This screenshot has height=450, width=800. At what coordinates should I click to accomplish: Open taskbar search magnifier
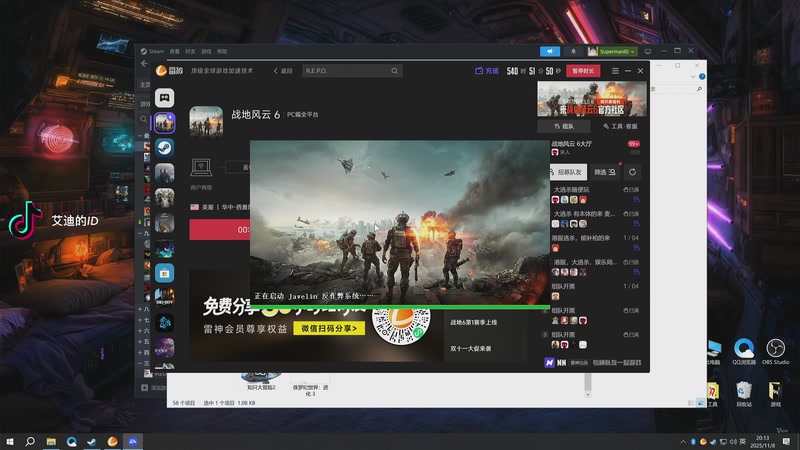coord(30,441)
